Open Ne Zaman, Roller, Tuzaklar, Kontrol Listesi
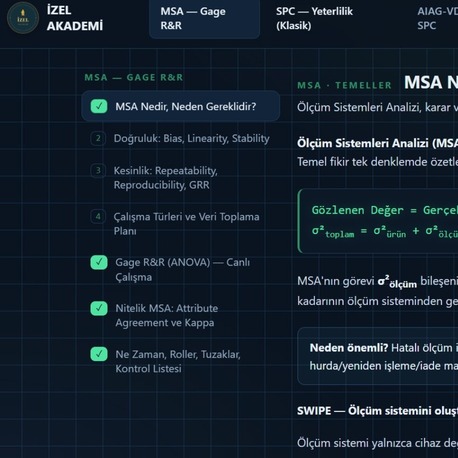 [178, 361]
